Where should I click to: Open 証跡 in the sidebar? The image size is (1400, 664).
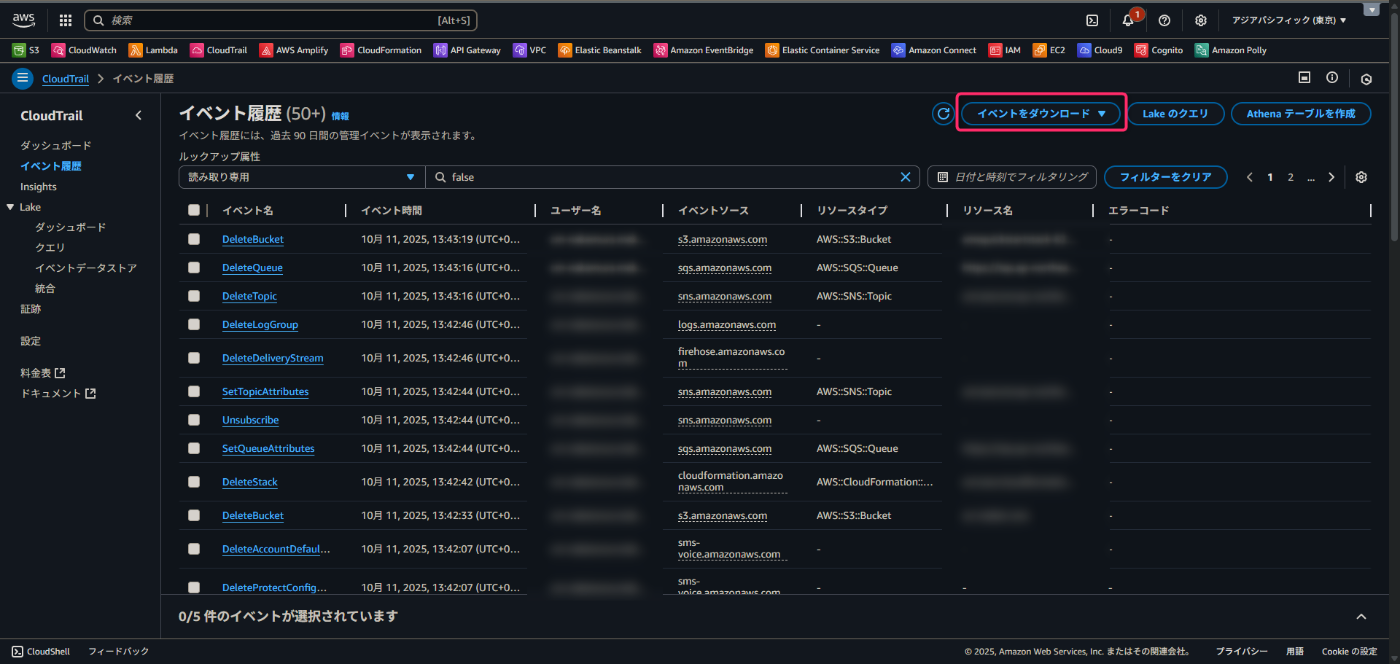click(x=31, y=309)
